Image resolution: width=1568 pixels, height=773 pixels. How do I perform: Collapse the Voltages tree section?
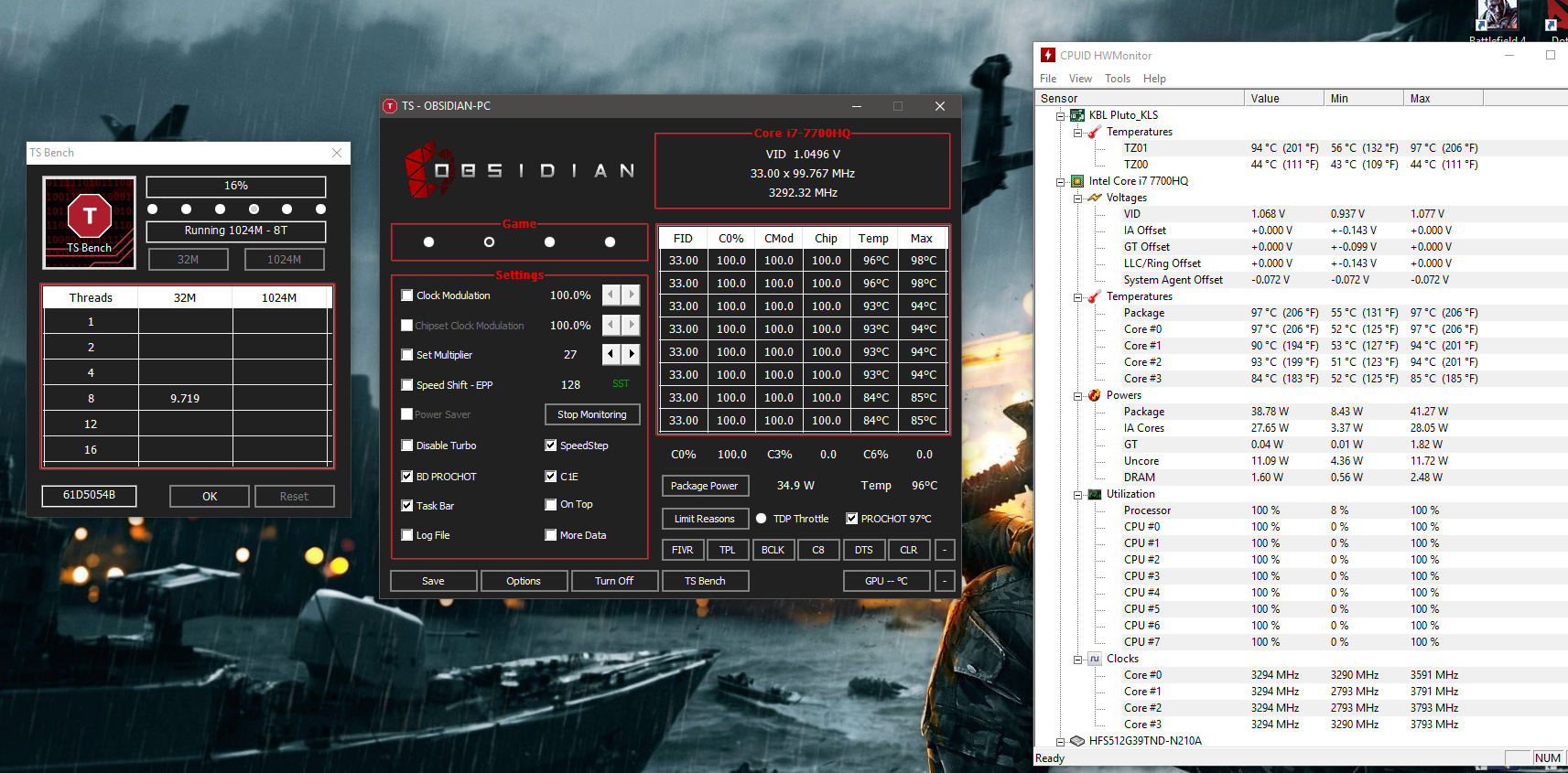(x=1077, y=199)
